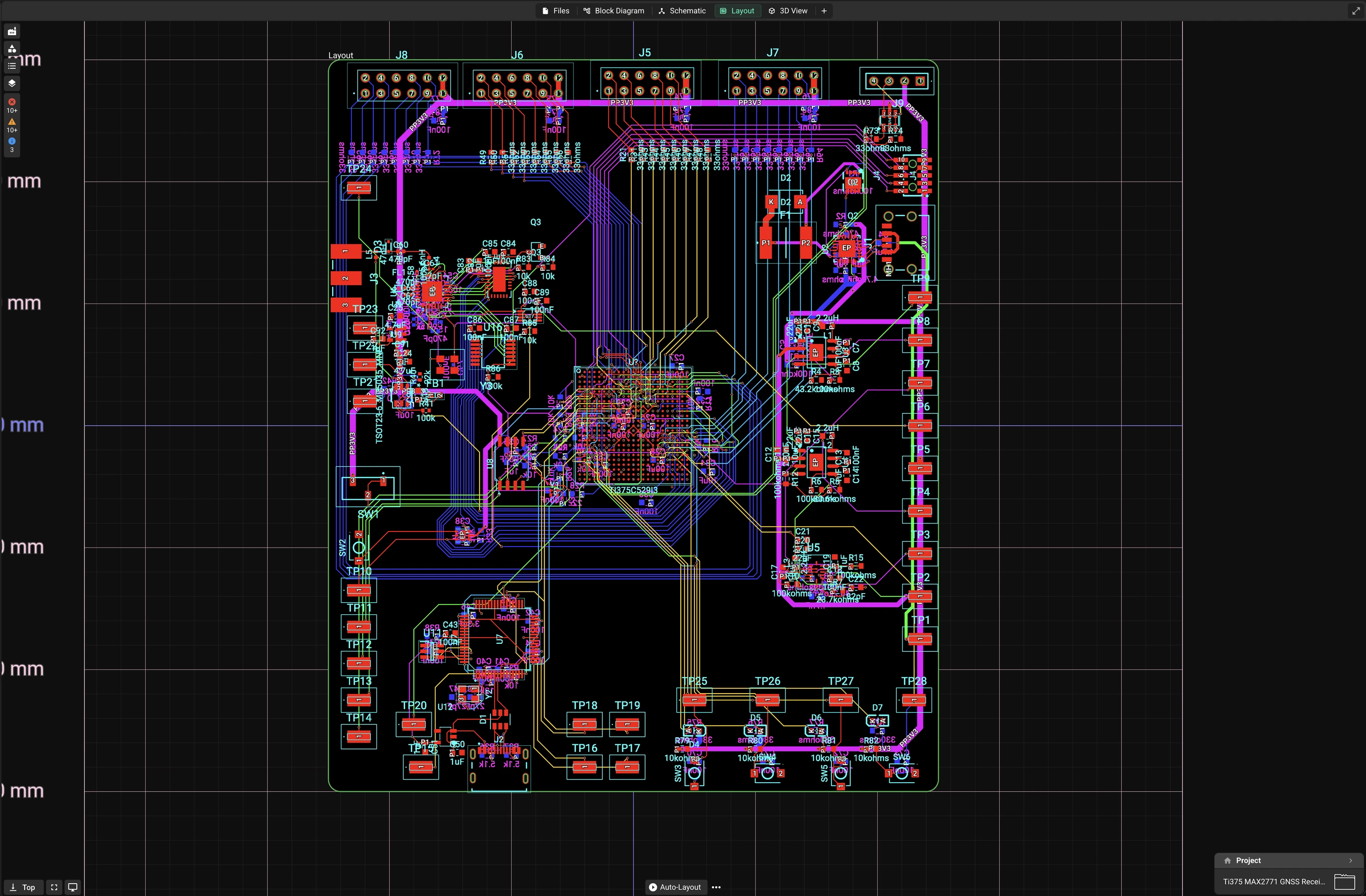The height and width of the screenshot is (896, 1366).
Task: Select the TP28 test point pad
Action: (x=914, y=700)
